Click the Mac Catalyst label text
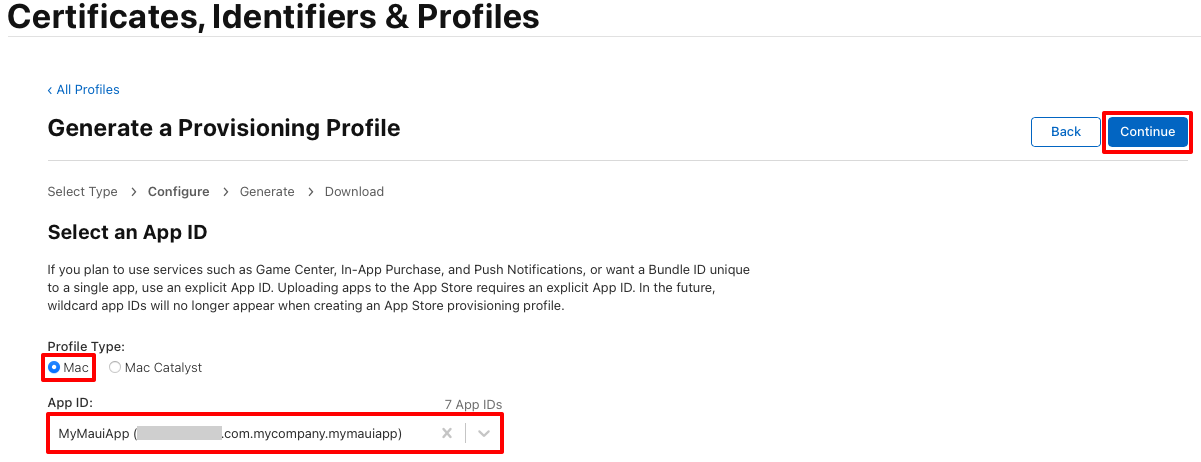The width and height of the screenshot is (1201, 462). point(163,367)
